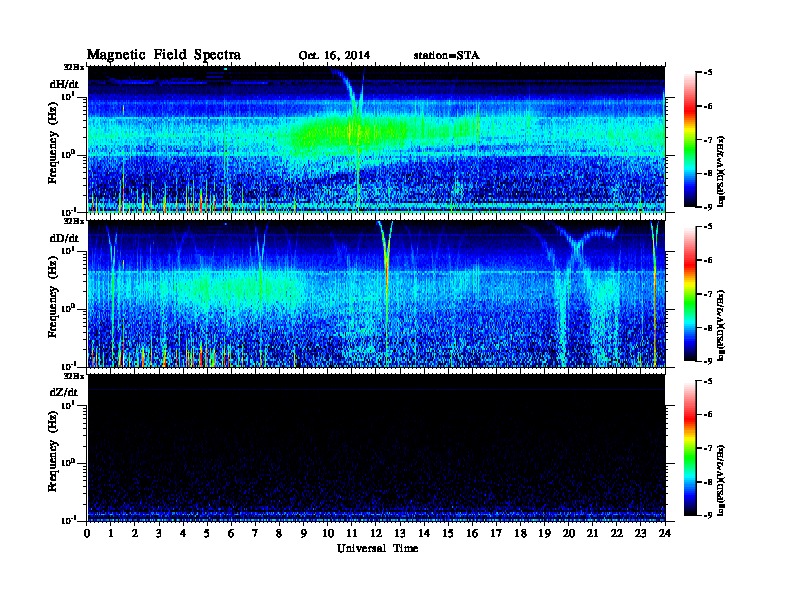Click the dark dZ/dt spectrogram plot area
This screenshot has height=612, width=792.
(377, 448)
